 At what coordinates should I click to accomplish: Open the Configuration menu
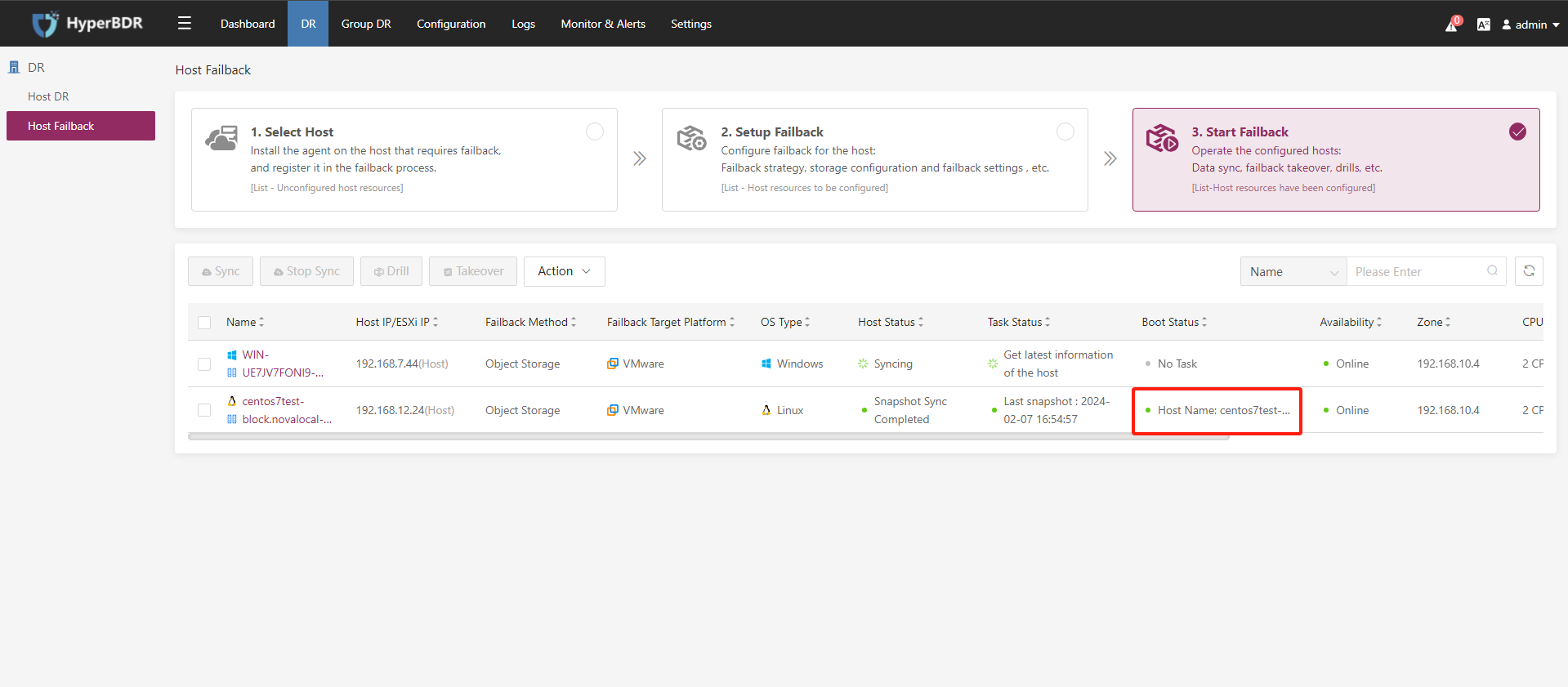(x=451, y=24)
